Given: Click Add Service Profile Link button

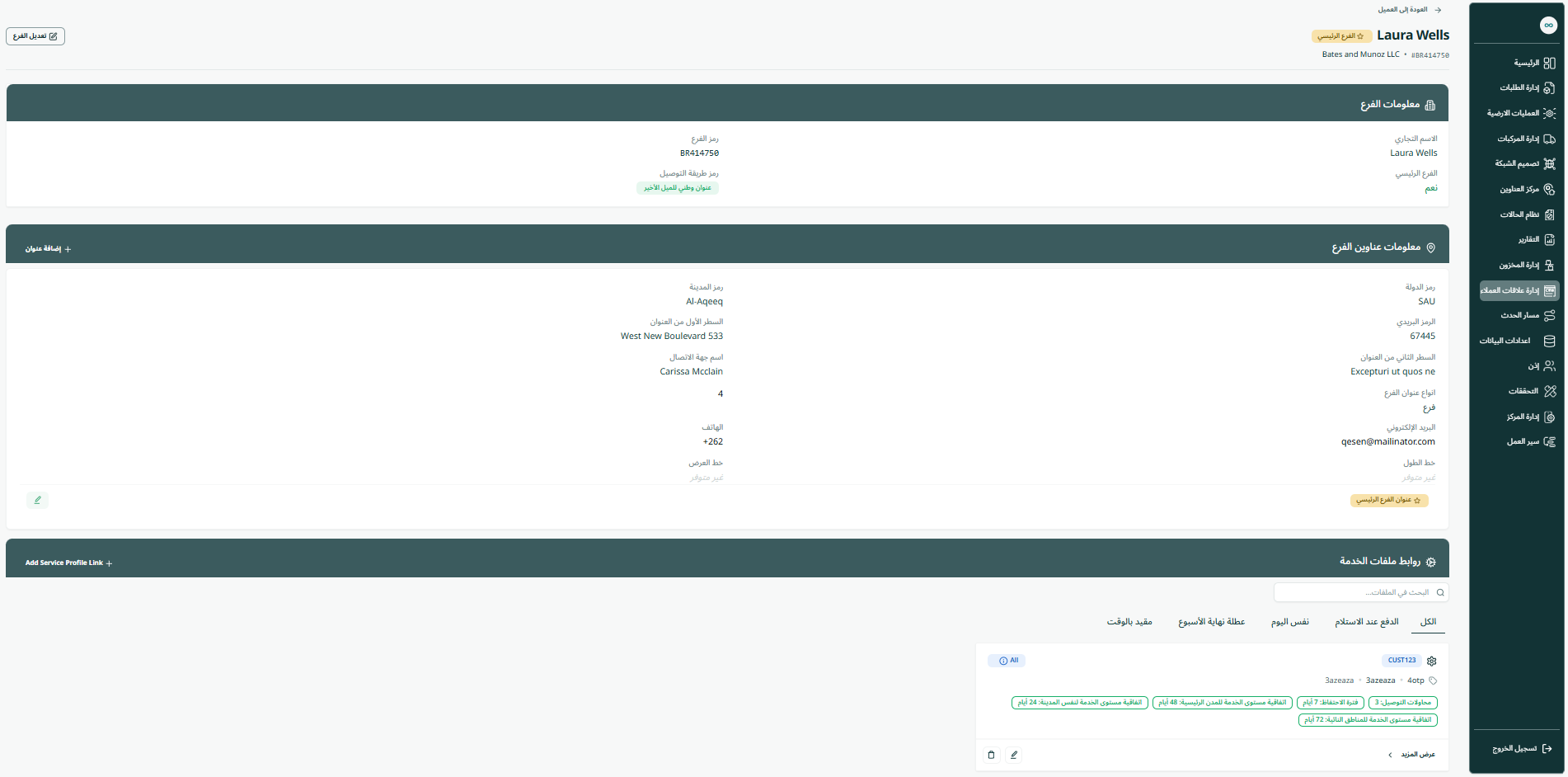Looking at the screenshot, I should click(x=68, y=563).
